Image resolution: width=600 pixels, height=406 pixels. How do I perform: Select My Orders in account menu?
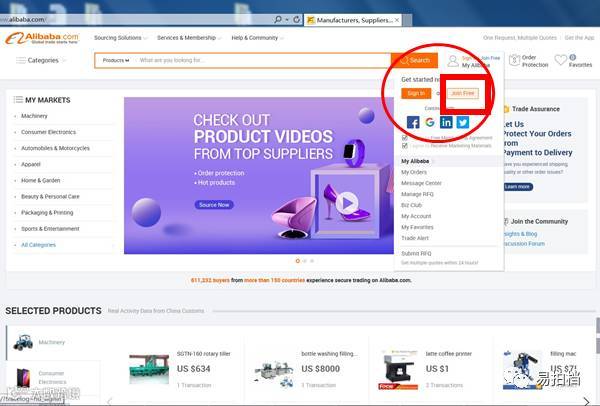pyautogui.click(x=414, y=172)
